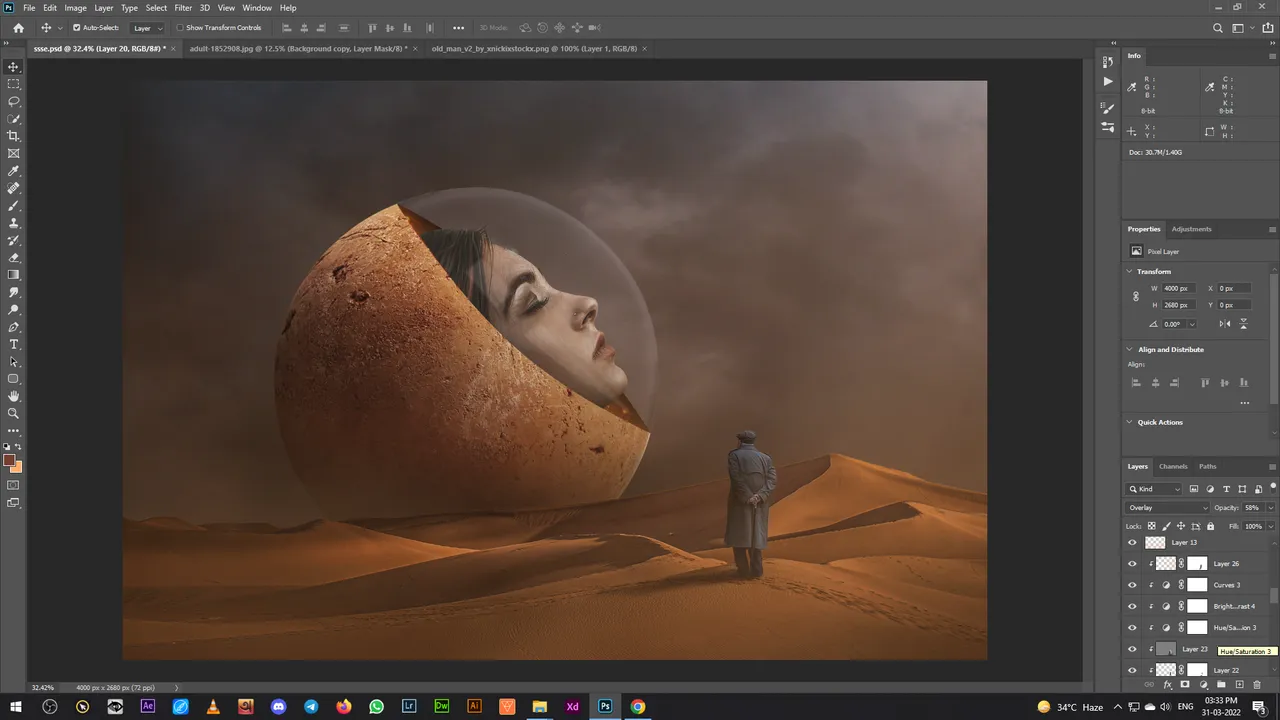Click the Opacity field showing 58%
1280x720 pixels.
[1253, 508]
